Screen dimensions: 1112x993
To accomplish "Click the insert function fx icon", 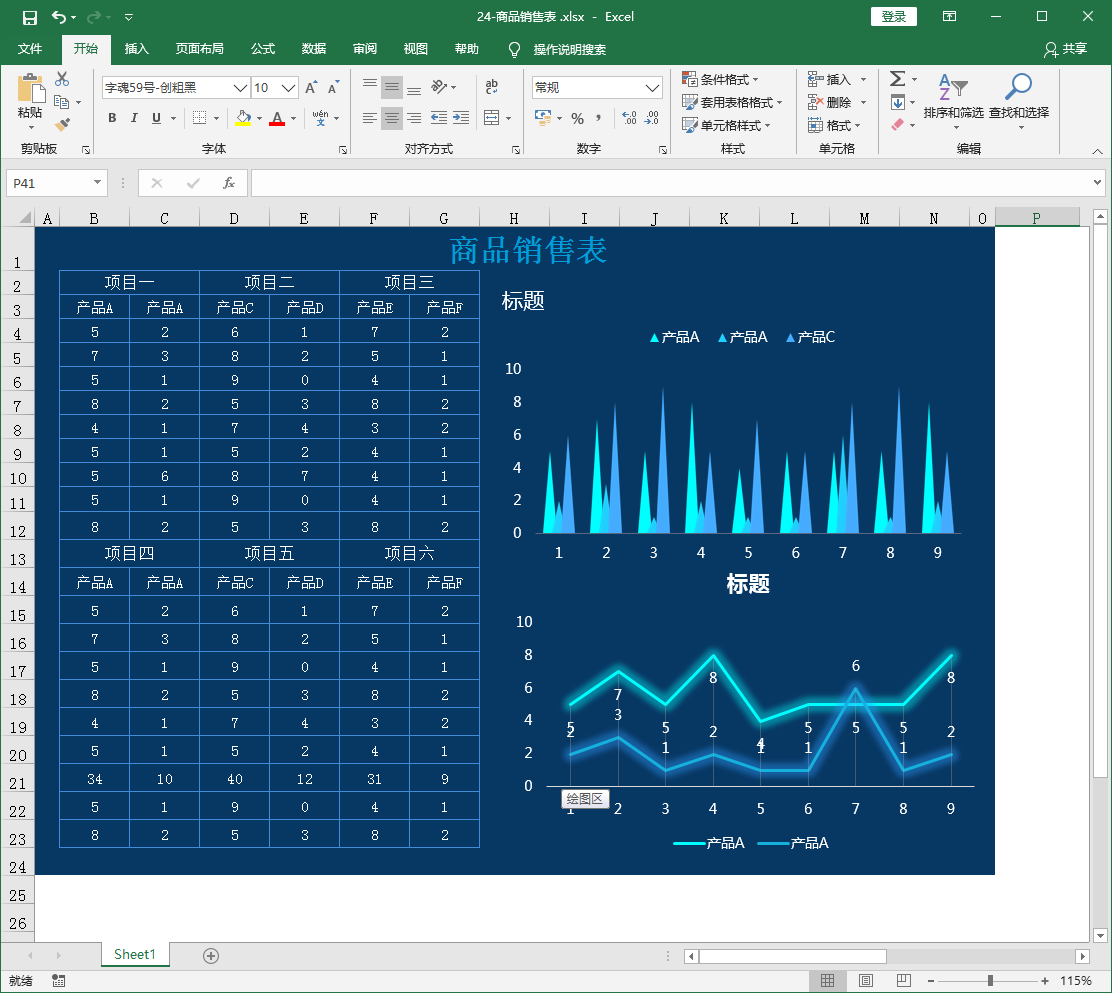I will point(228,183).
